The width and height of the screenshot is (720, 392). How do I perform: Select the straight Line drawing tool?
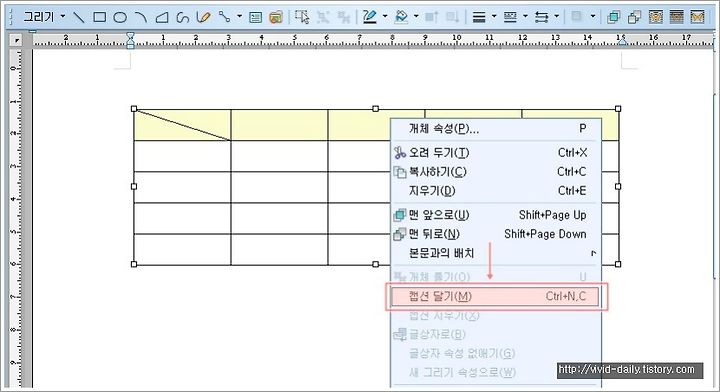(79, 17)
